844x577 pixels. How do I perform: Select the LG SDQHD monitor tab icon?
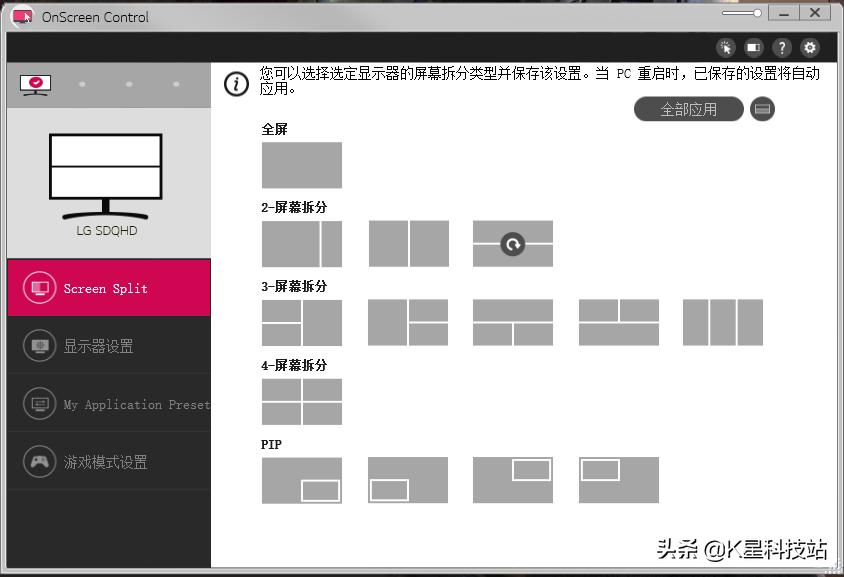(x=36, y=84)
